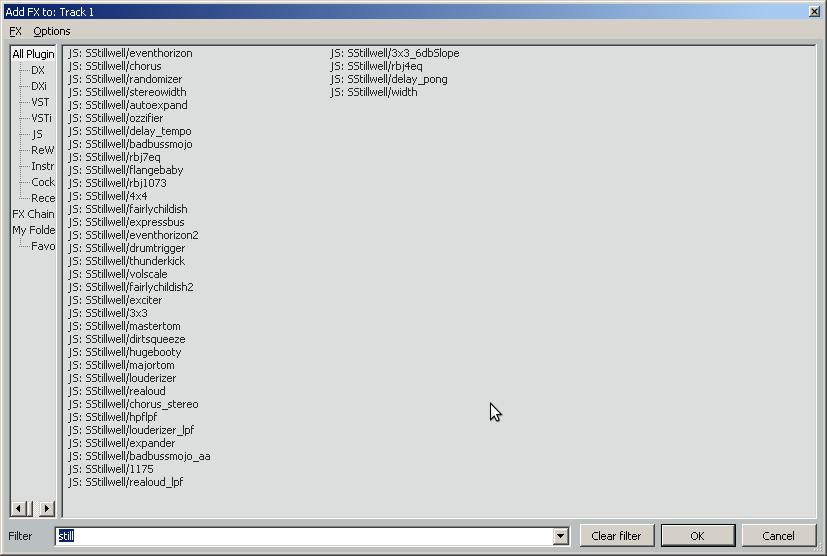Image resolution: width=827 pixels, height=556 pixels.
Task: Select the JS plugin category
Action: [x=37, y=134]
